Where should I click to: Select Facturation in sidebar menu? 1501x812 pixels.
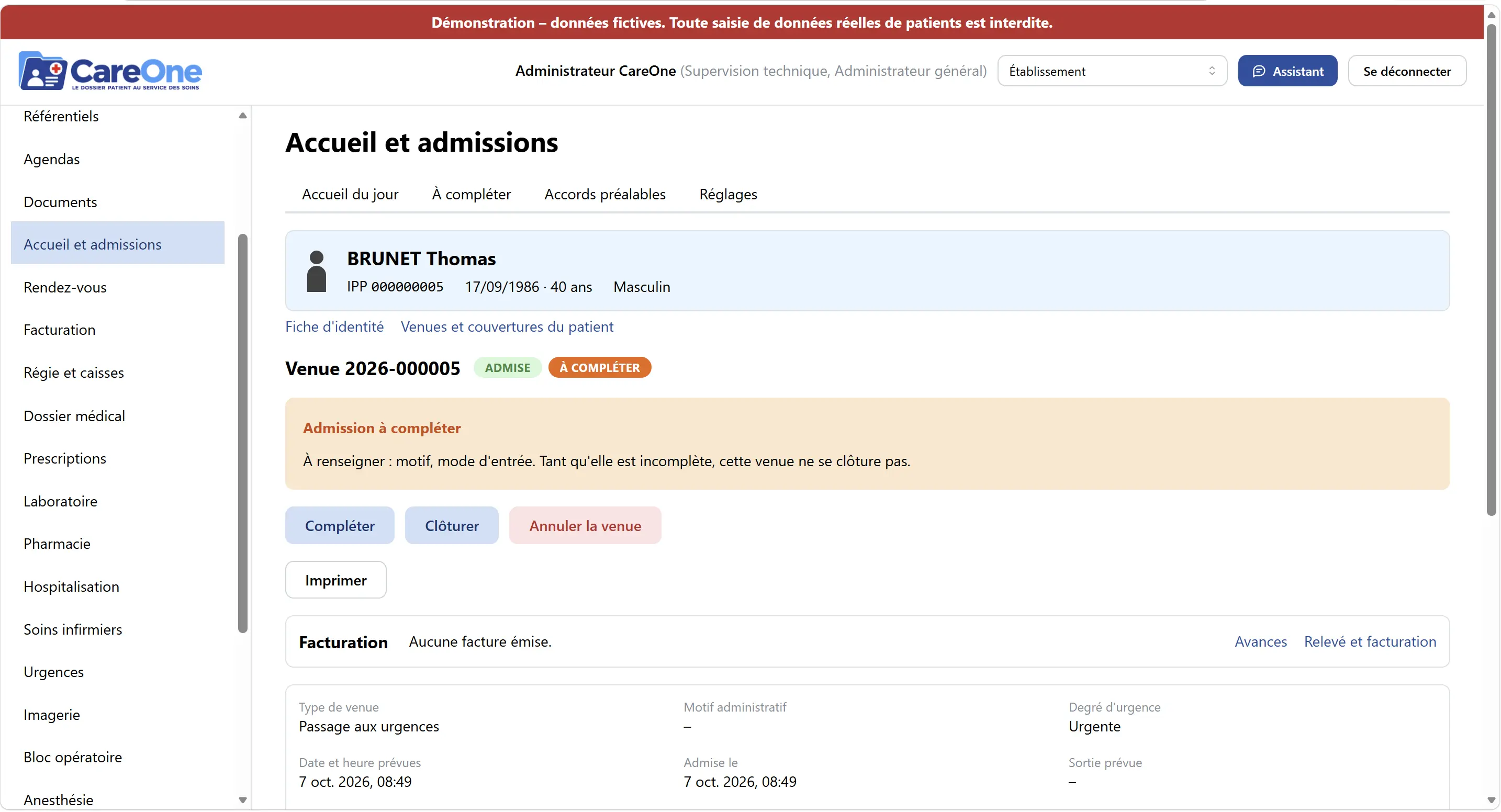pyautogui.click(x=118, y=330)
